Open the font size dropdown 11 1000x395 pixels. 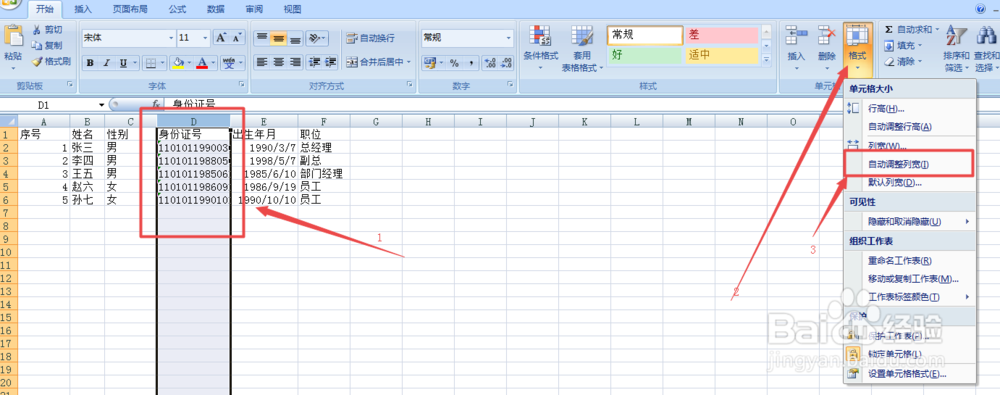point(205,38)
